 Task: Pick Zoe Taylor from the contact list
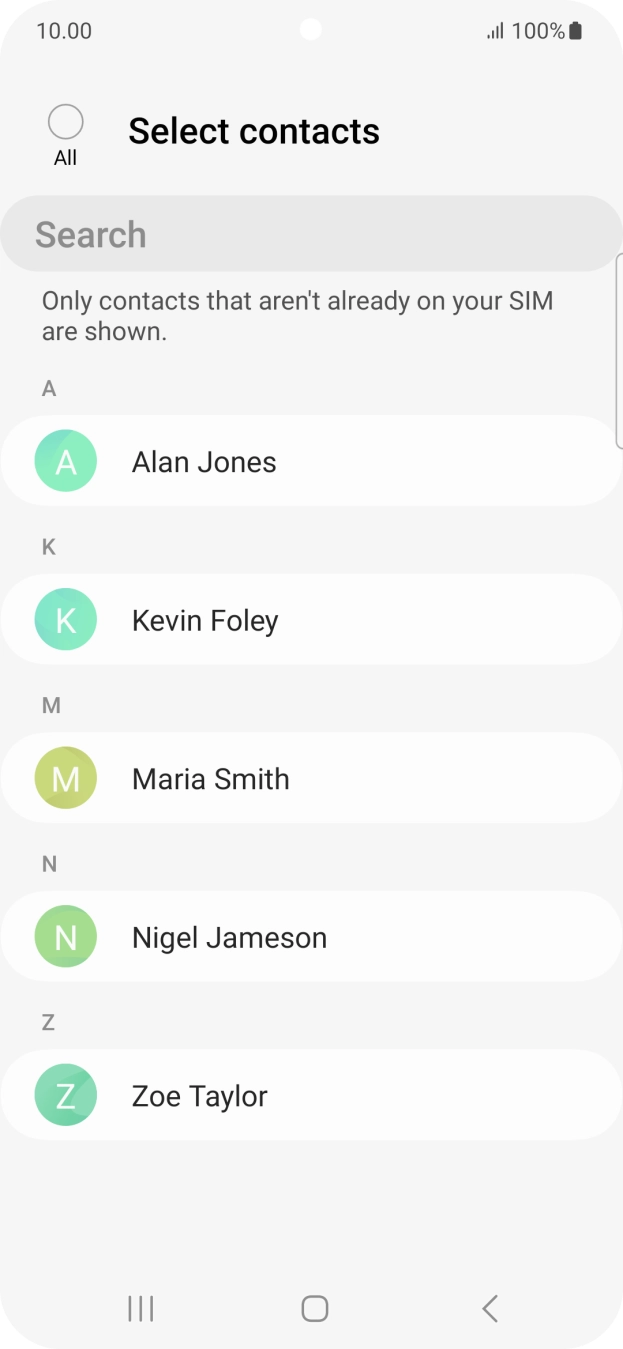click(x=200, y=1096)
